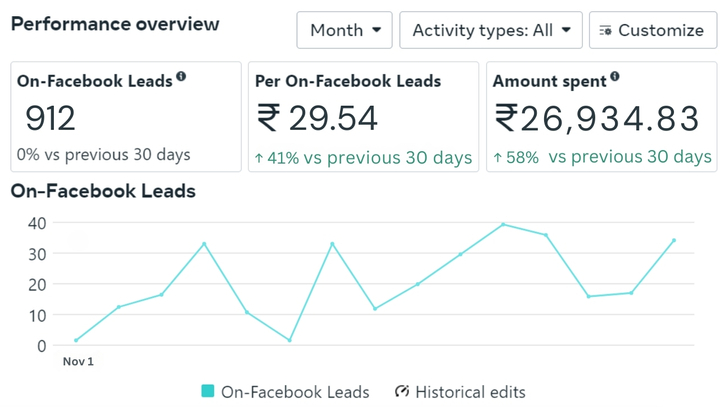This screenshot has height=407, width=725.
Task: Toggle On-Facebook Leads legend swatch
Action: tap(208, 392)
